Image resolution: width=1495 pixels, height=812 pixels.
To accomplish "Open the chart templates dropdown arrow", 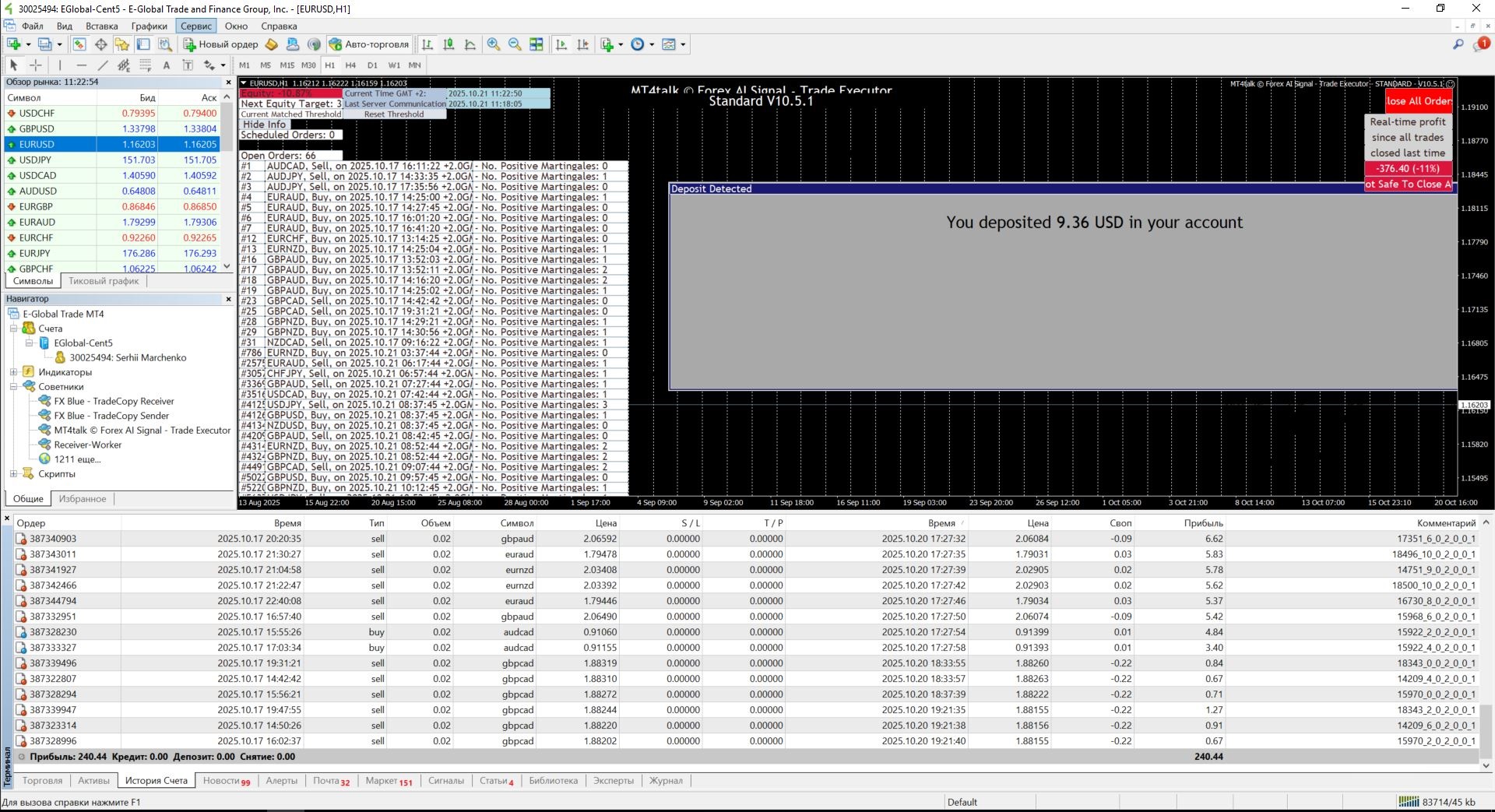I will coord(683,44).
